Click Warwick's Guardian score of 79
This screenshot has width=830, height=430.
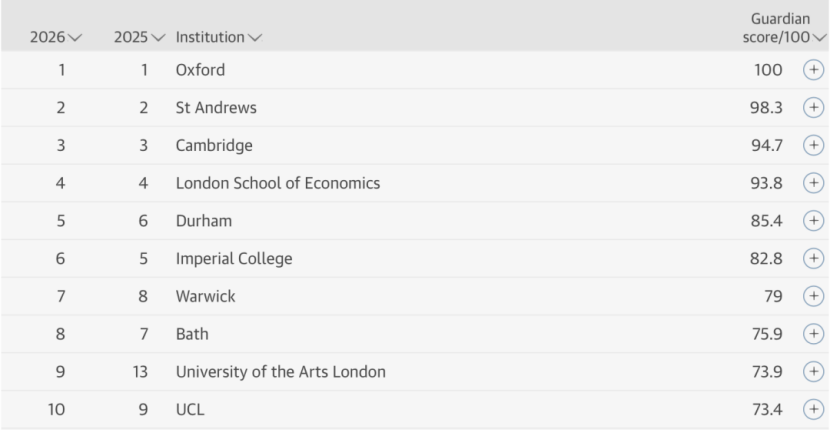pyautogui.click(x=773, y=297)
